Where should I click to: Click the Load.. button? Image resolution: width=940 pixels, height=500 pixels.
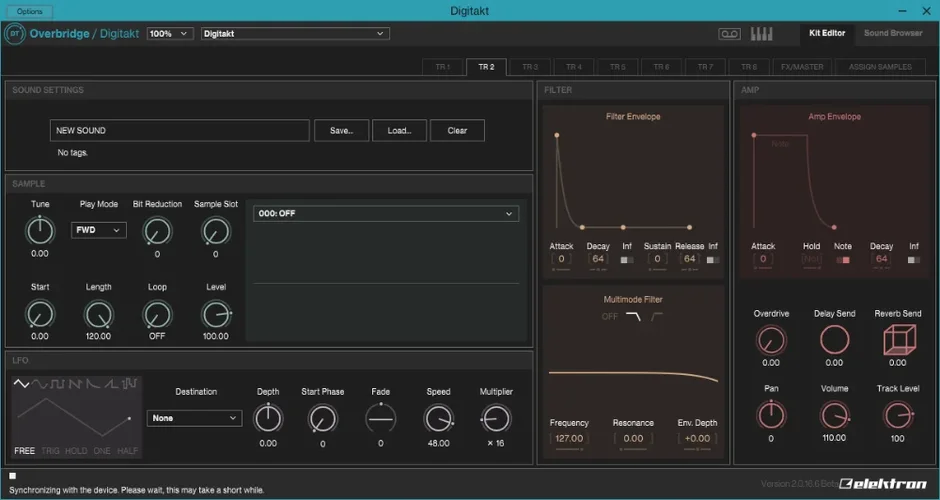[399, 131]
